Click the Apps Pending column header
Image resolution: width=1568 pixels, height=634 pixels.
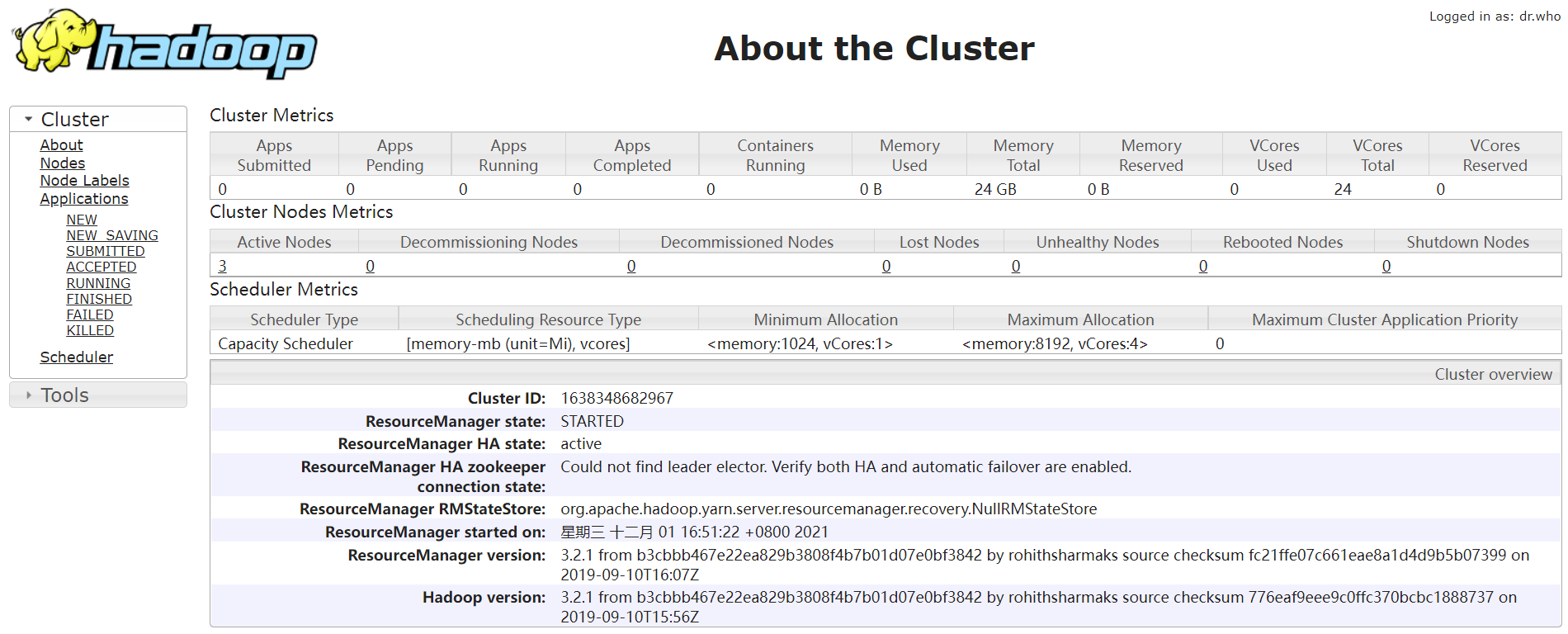pyautogui.click(x=394, y=155)
